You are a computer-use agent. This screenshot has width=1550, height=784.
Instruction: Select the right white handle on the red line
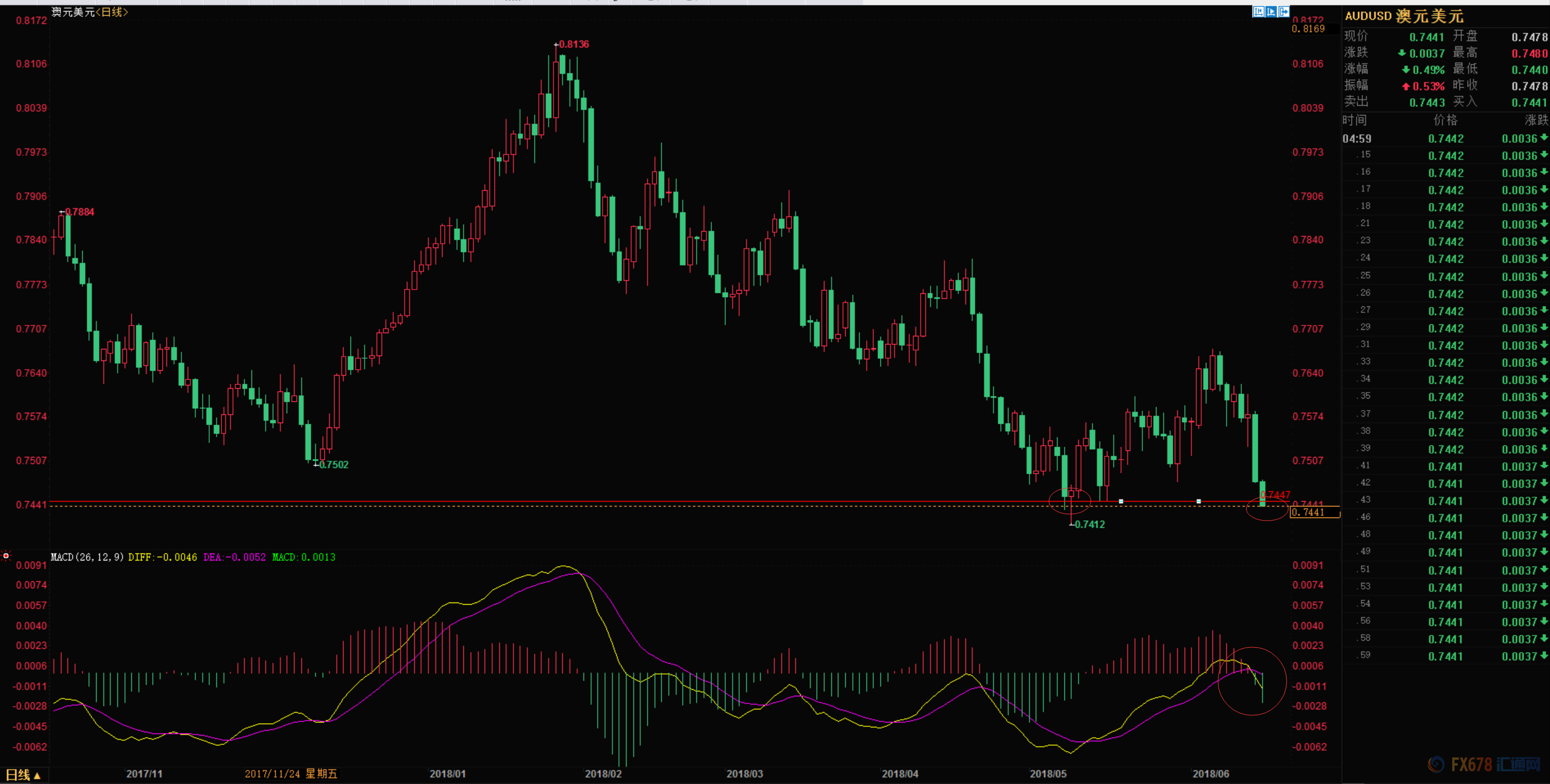click(x=1198, y=501)
